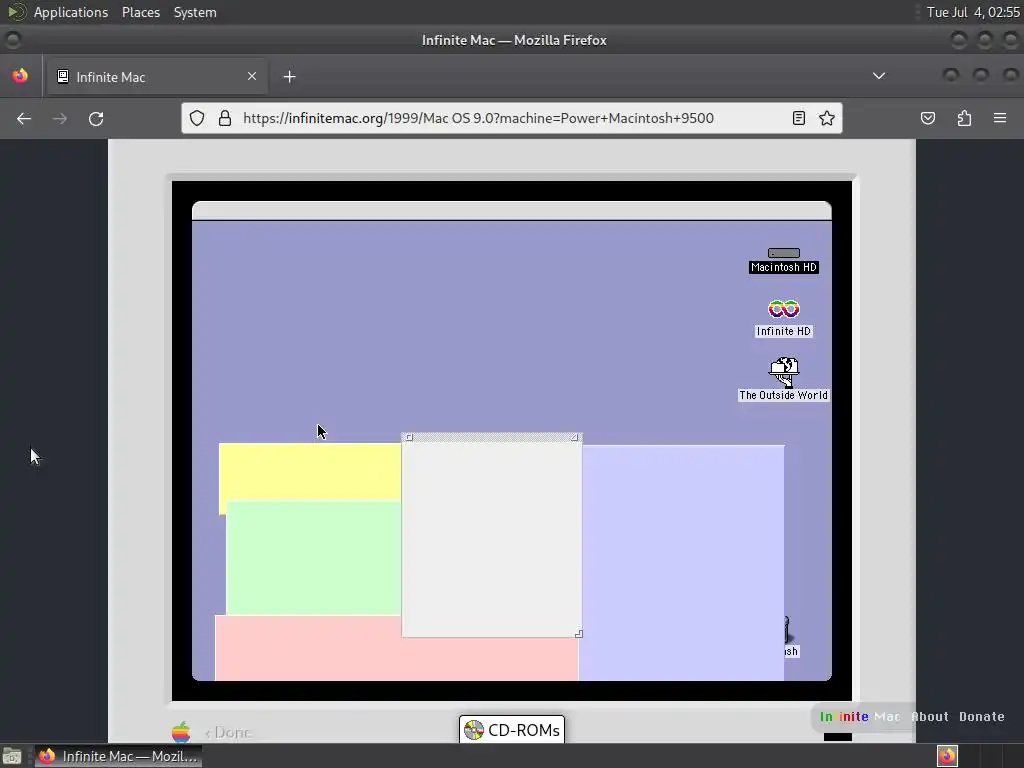The height and width of the screenshot is (768, 1024).
Task: Click the Firefox View icon
Action: [x=20, y=76]
